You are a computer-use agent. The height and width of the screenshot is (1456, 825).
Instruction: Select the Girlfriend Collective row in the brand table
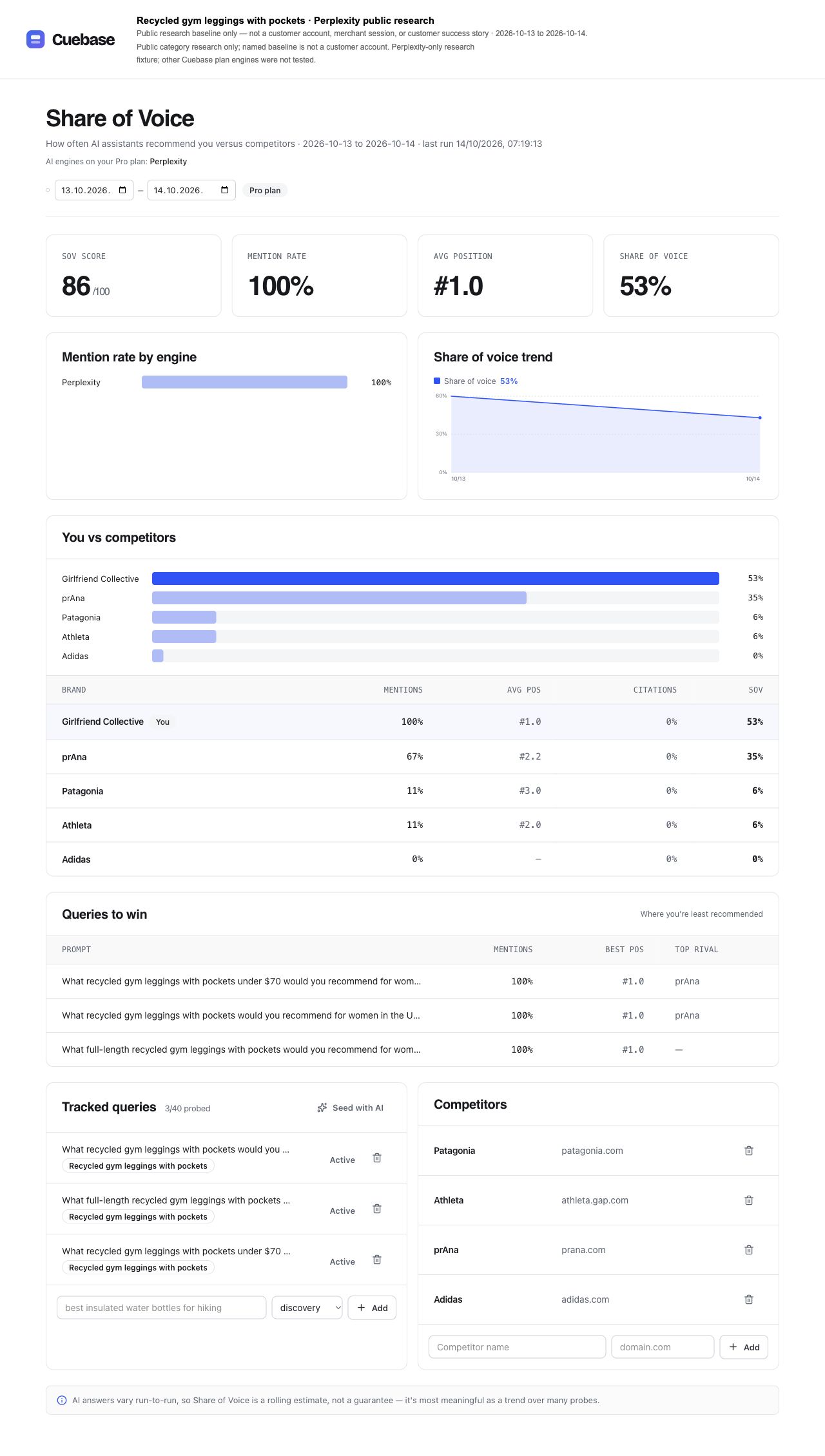(x=412, y=722)
